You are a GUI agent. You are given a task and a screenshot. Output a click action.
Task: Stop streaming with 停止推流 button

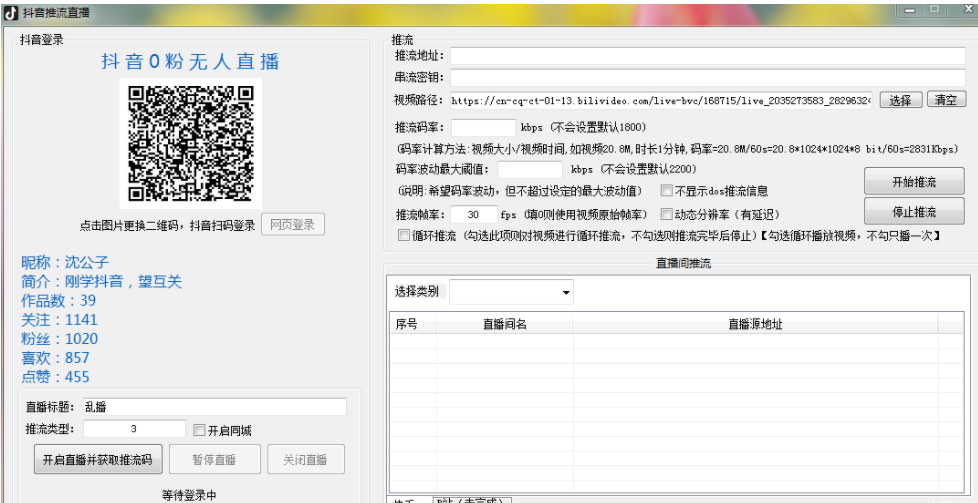coord(913,212)
